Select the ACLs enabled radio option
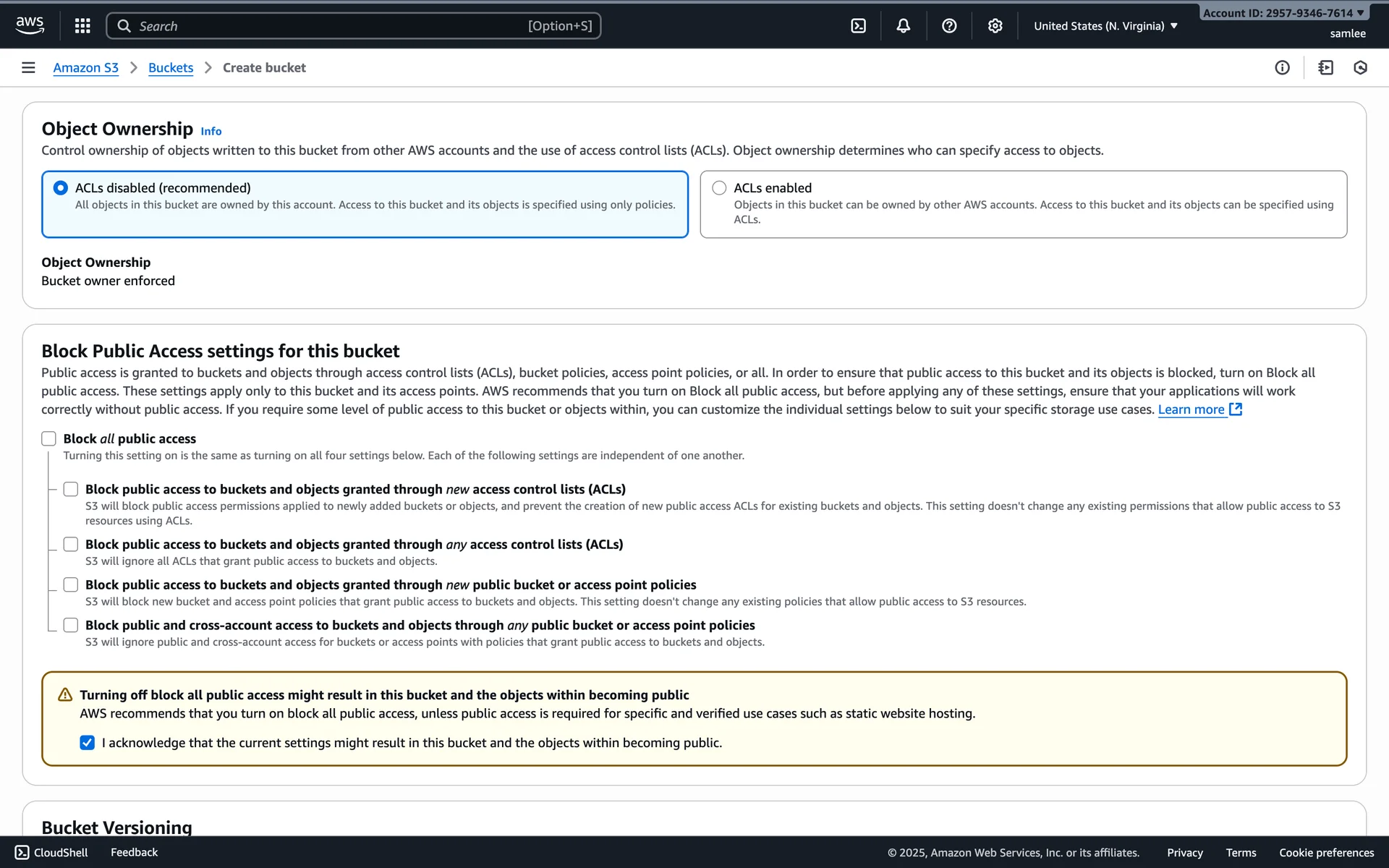 click(x=719, y=188)
